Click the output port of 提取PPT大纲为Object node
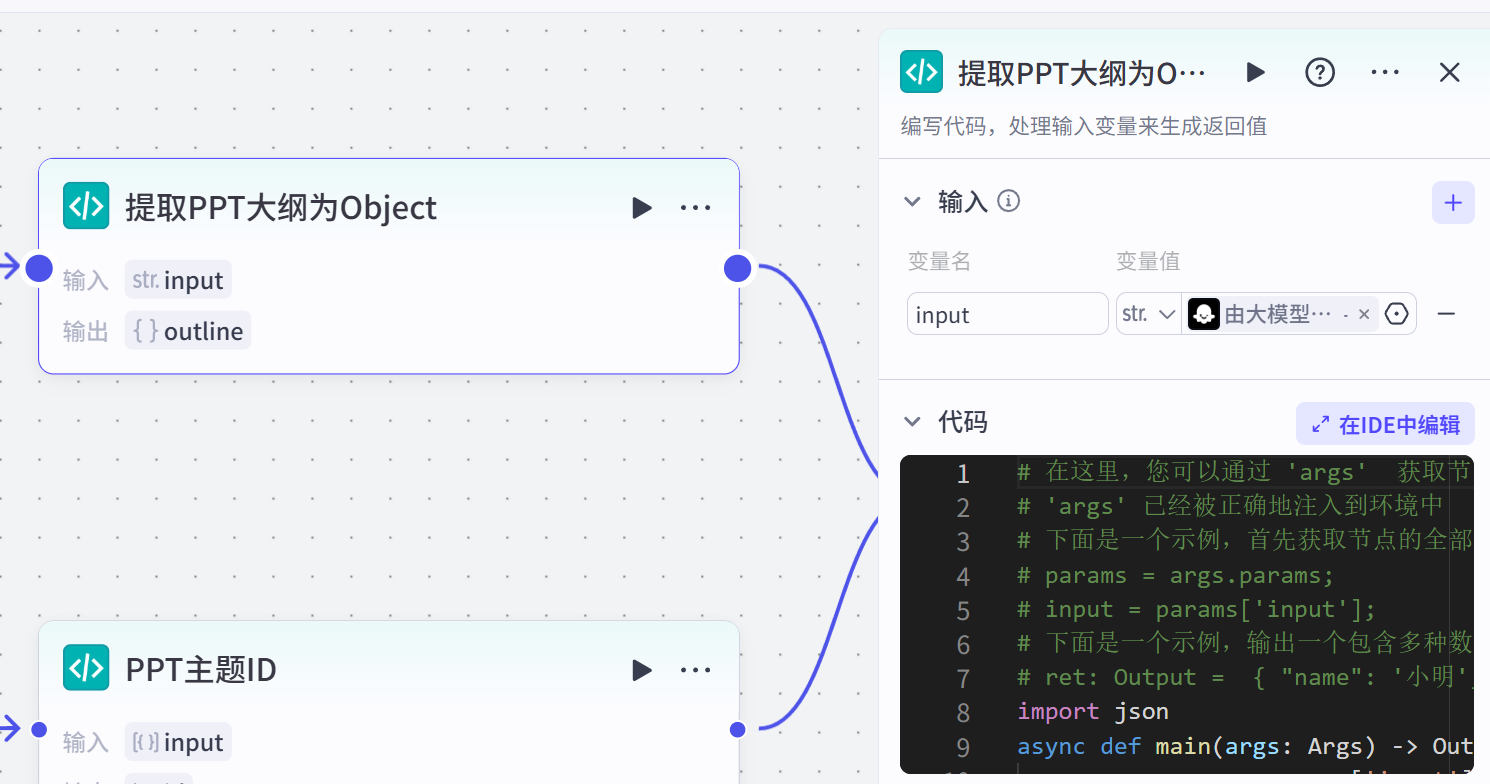Screen dimensions: 1490x784 tap(737, 268)
